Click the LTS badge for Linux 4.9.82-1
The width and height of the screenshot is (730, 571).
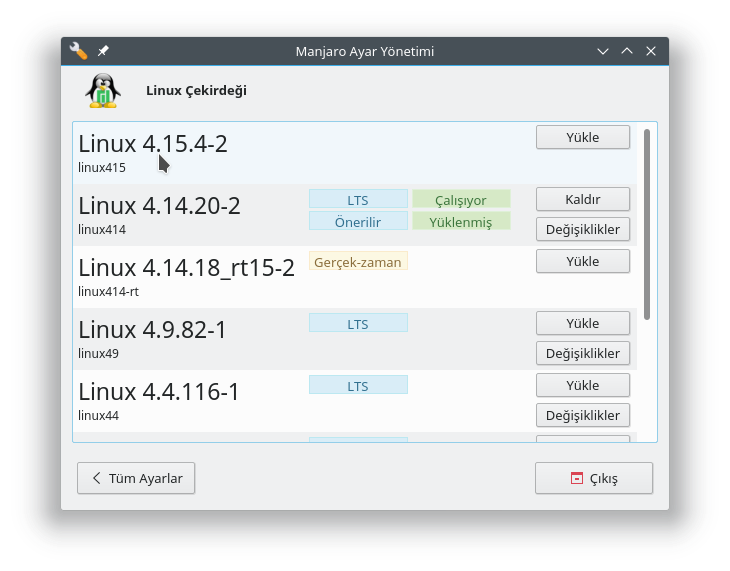(x=358, y=323)
